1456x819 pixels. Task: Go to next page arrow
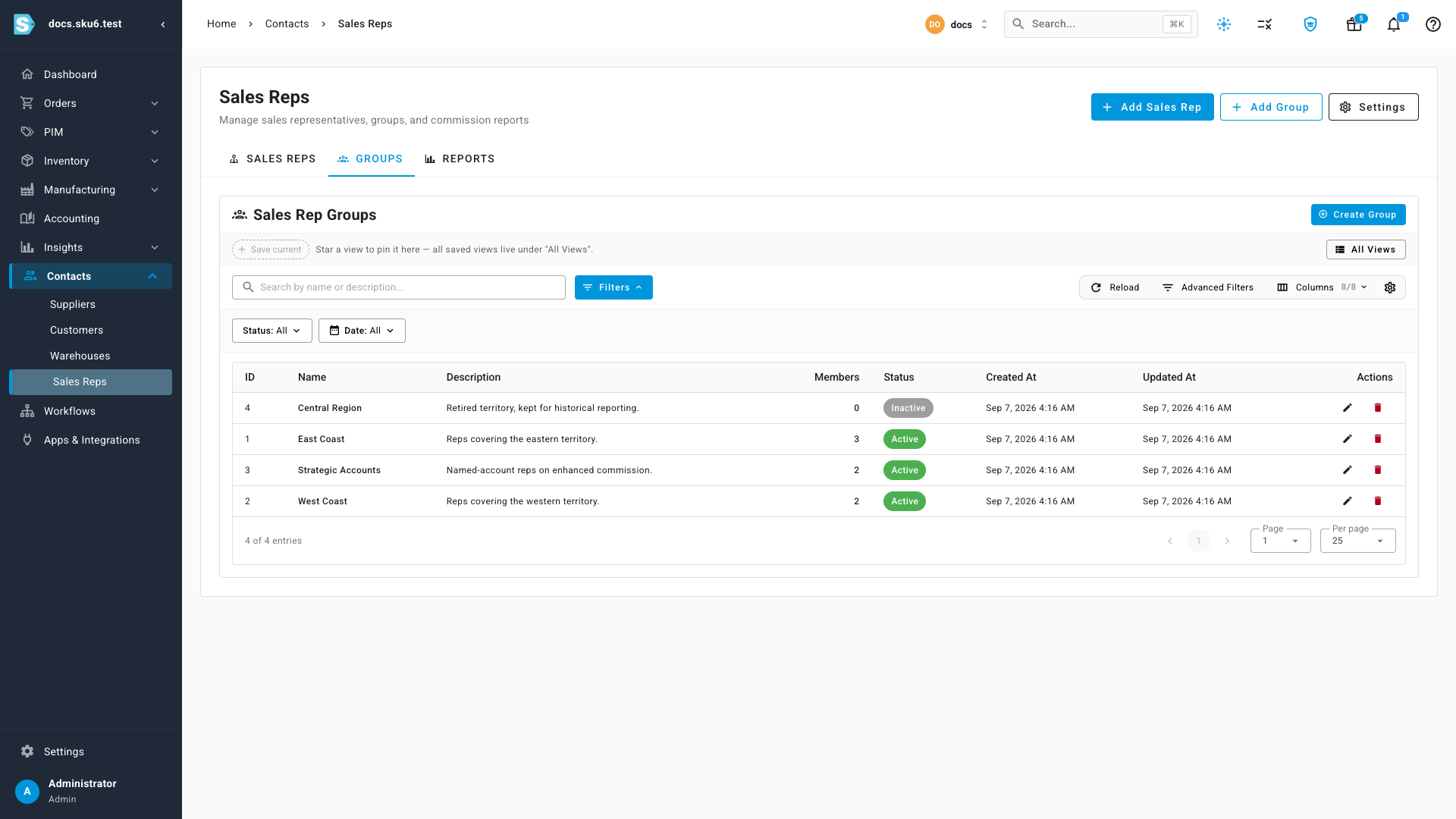point(1227,541)
